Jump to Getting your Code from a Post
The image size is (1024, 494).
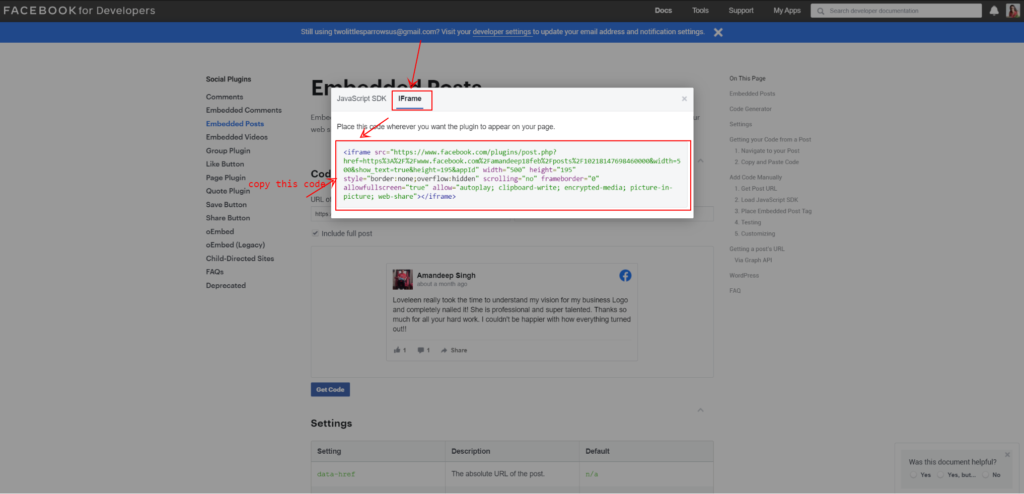[770, 139]
